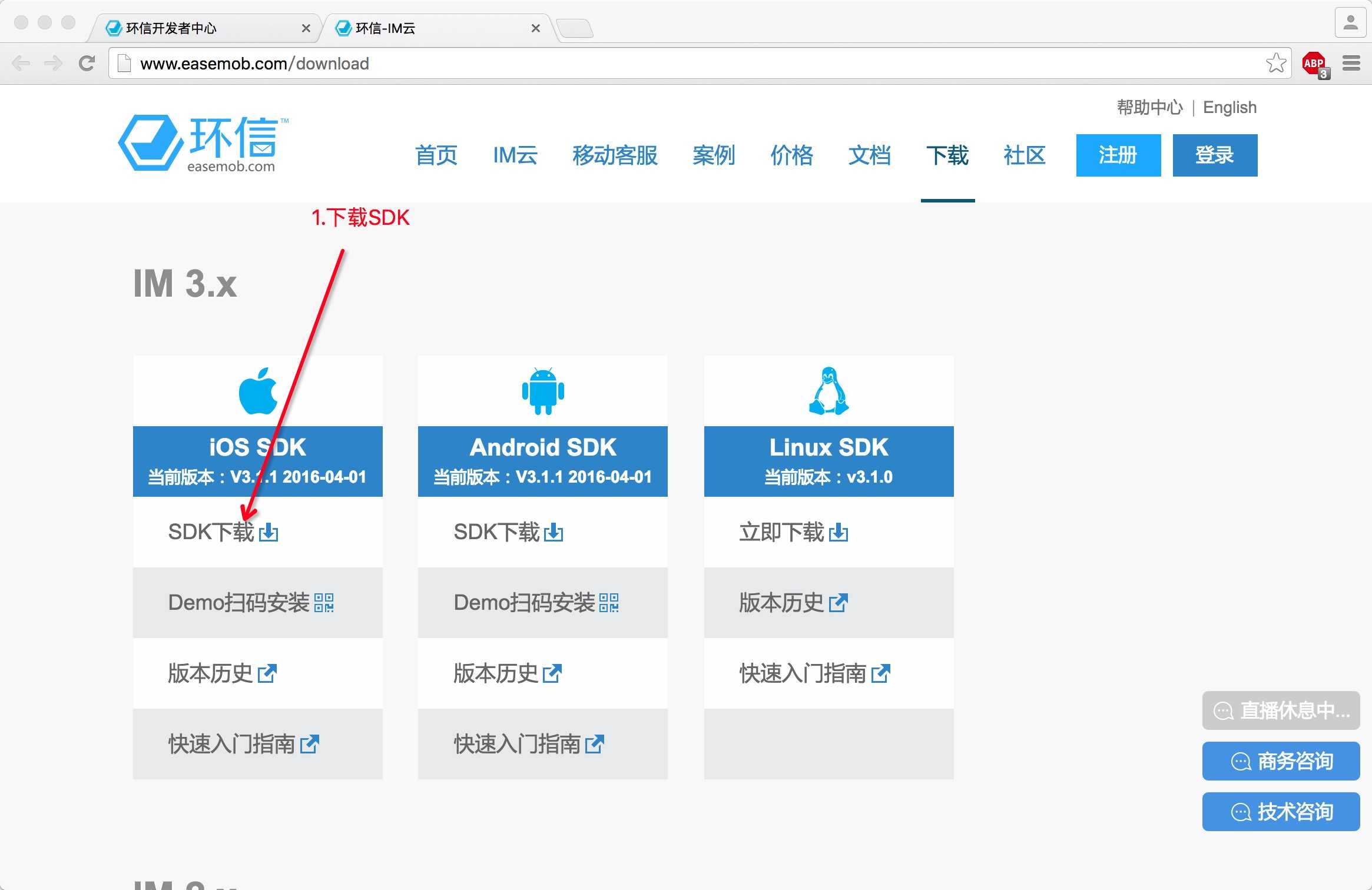The height and width of the screenshot is (890, 1372).
Task: Bookmark page with the star icon
Action: (1276, 63)
